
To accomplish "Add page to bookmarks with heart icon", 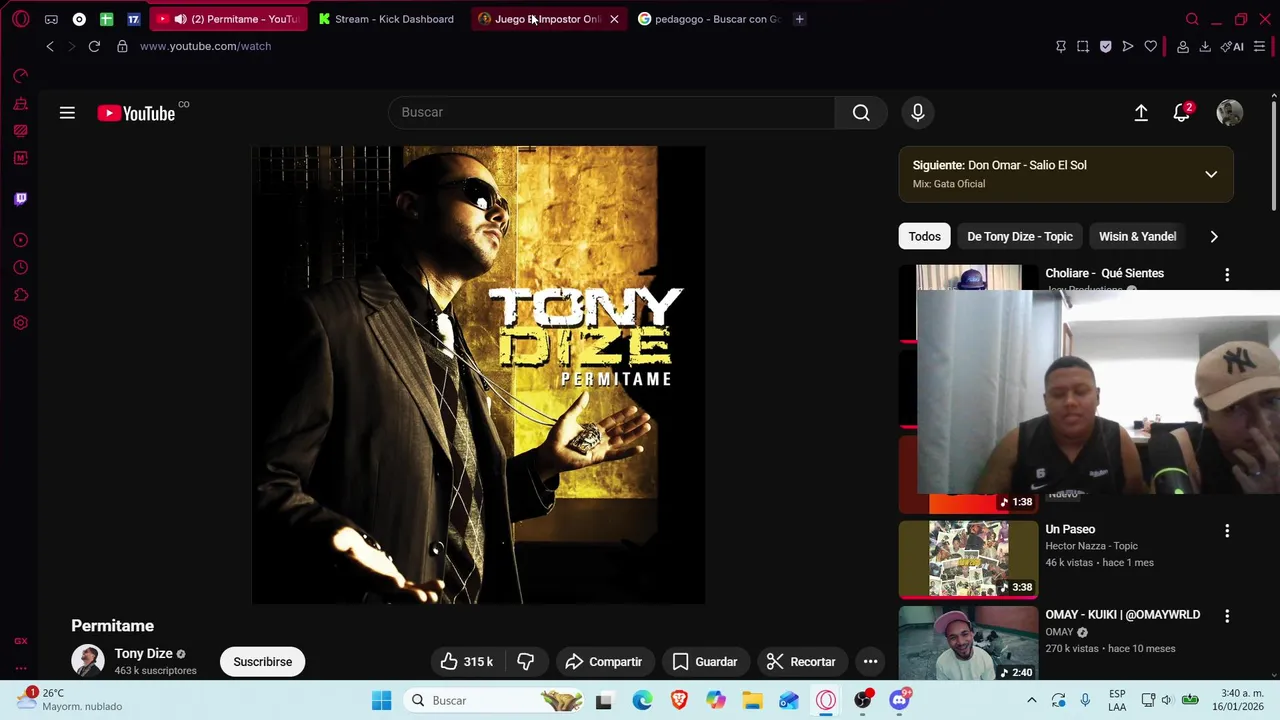I will tap(1151, 46).
